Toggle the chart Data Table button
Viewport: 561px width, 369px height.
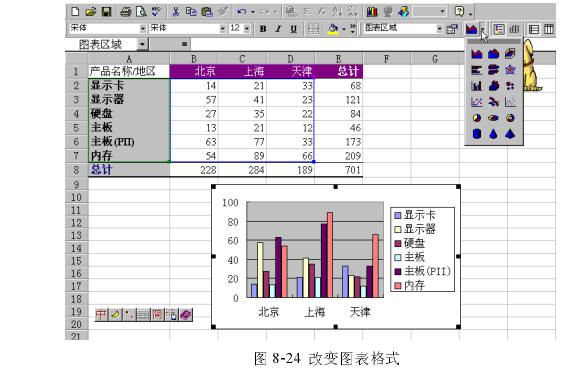(514, 29)
